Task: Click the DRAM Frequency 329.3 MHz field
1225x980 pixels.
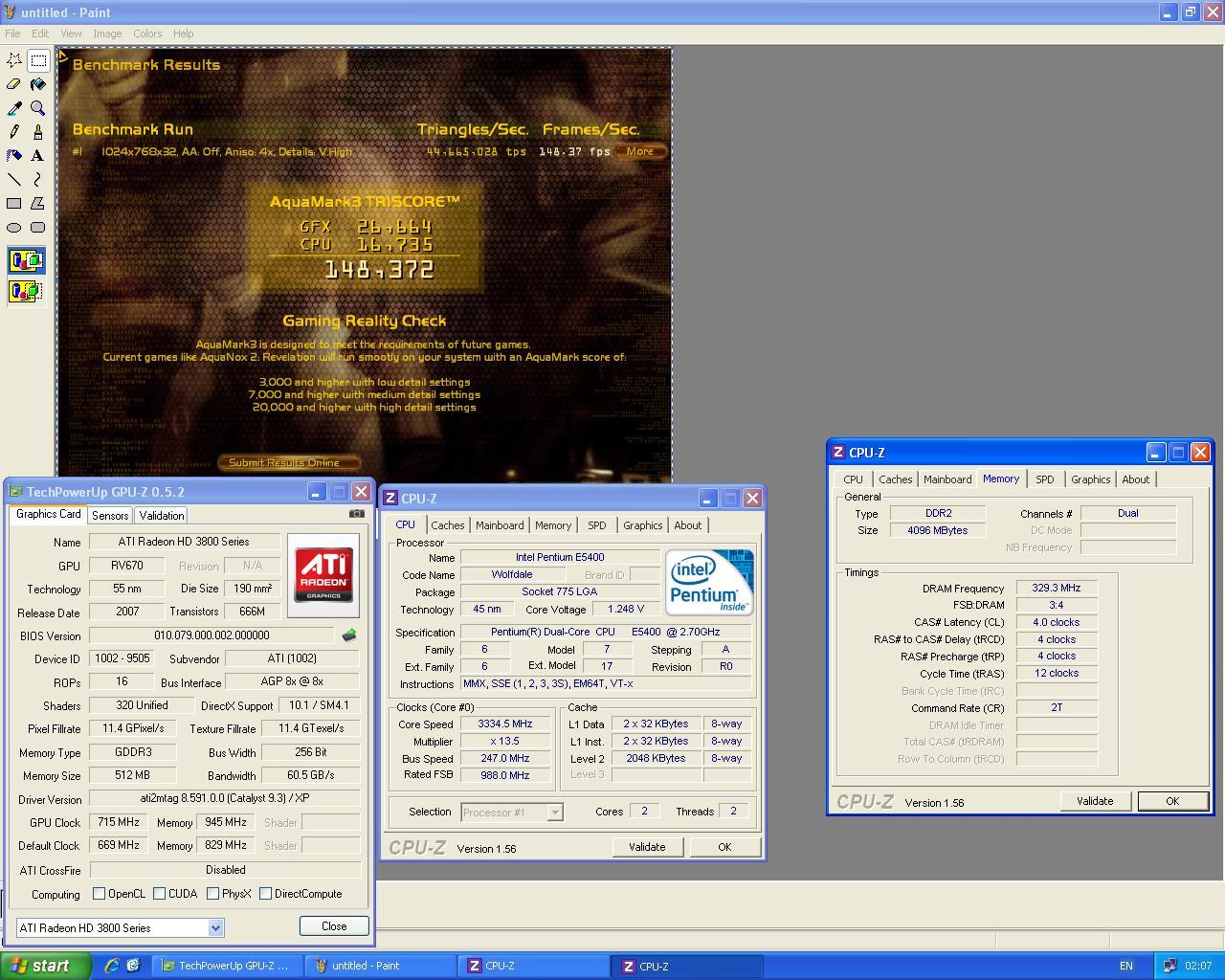Action: pyautogui.click(x=1057, y=589)
